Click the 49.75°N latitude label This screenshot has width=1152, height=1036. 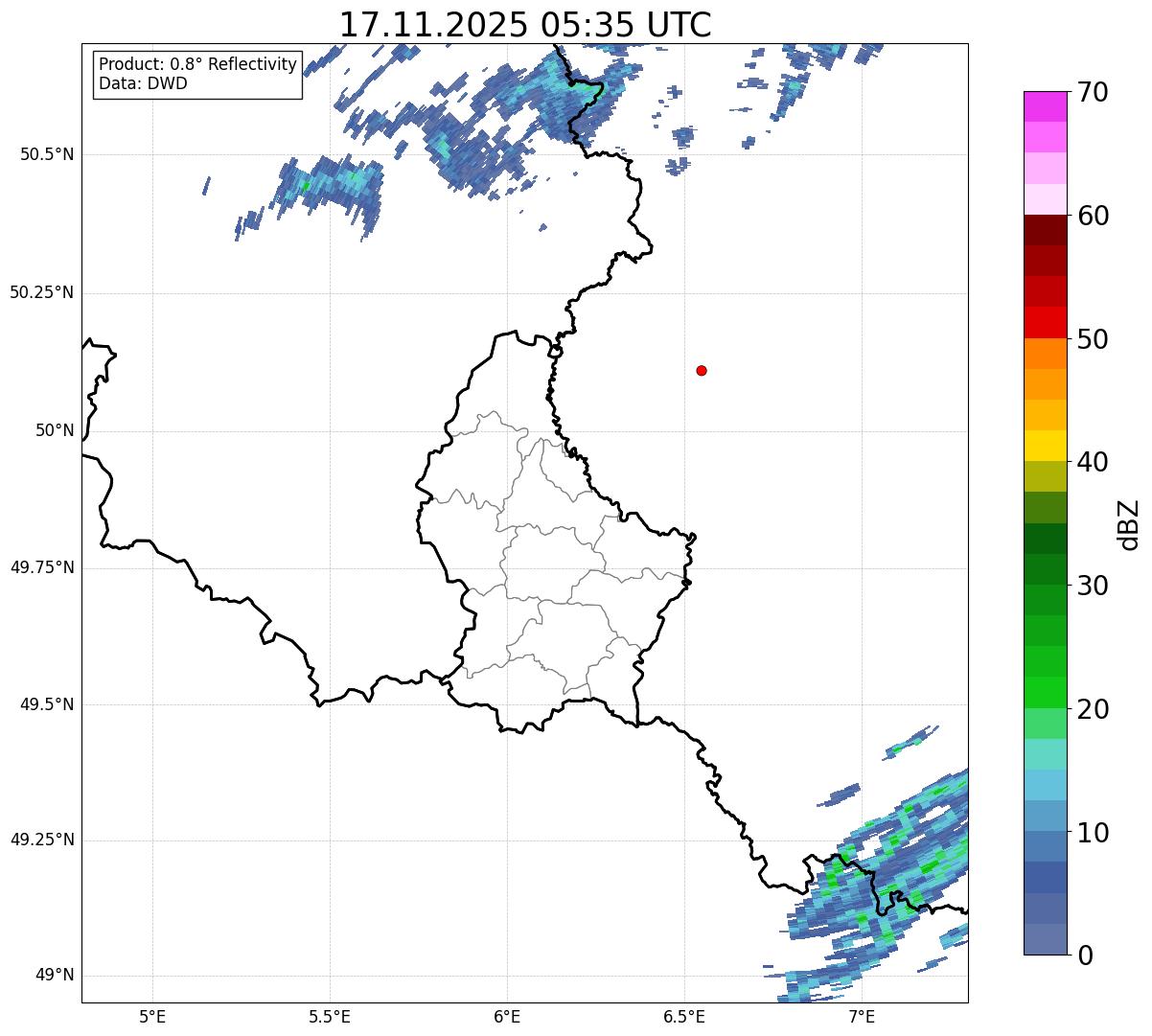tap(42, 567)
